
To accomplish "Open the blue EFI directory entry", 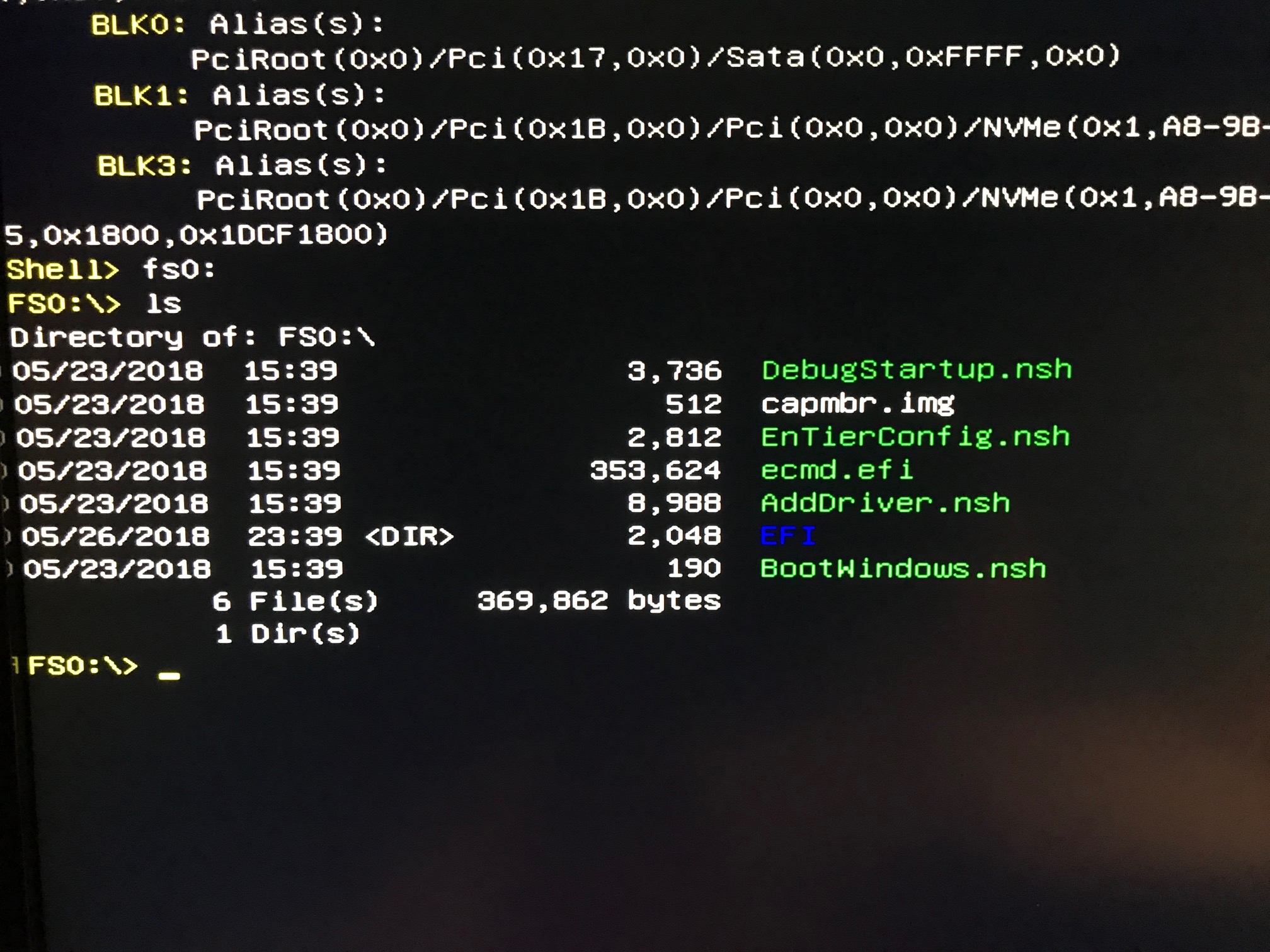I will tap(787, 536).
